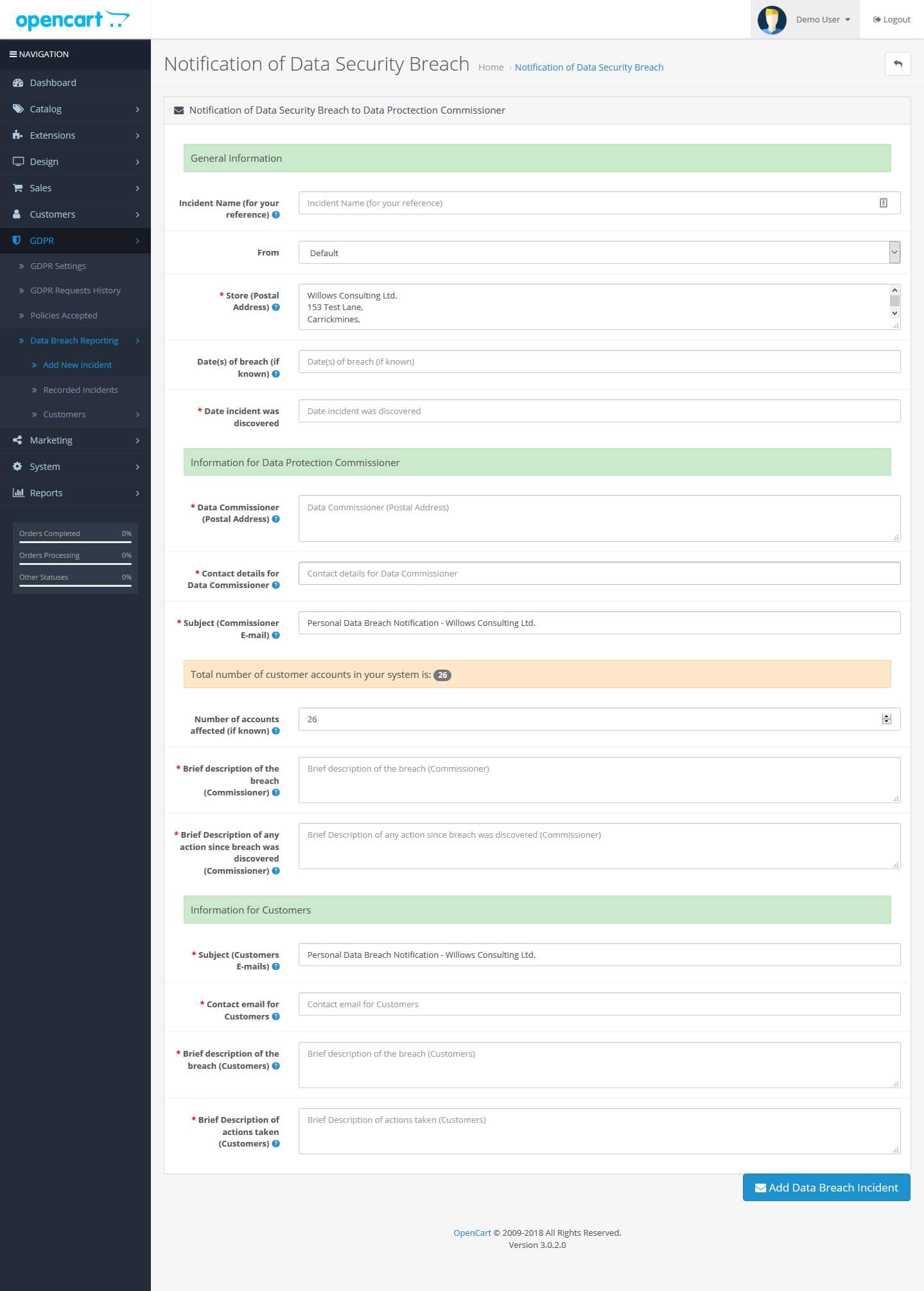Click the back arrow button
The width and height of the screenshot is (924, 1291).
898,64
